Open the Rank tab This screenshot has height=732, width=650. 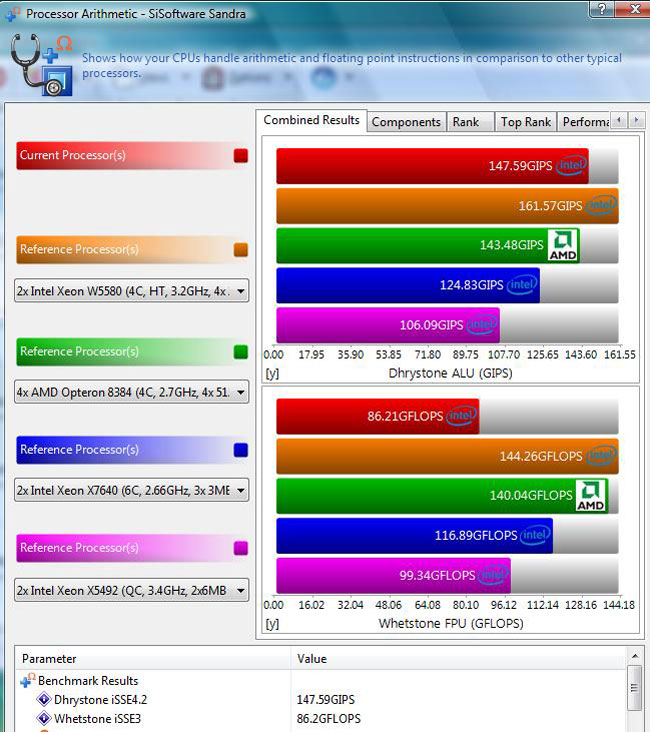coord(470,122)
